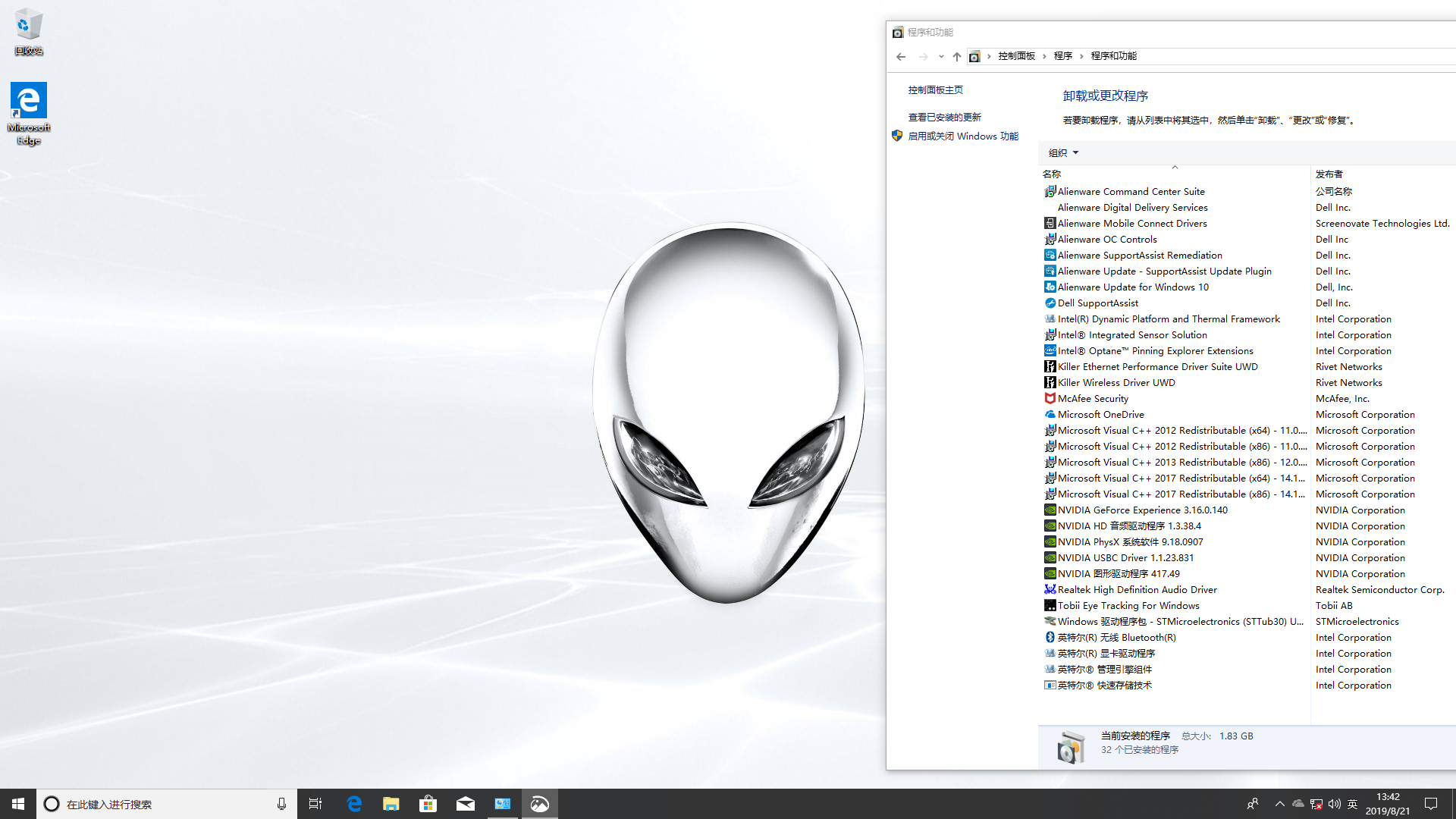The width and height of the screenshot is (1456, 819).
Task: Select Alienware OC Controls entry
Action: pyautogui.click(x=1106, y=239)
